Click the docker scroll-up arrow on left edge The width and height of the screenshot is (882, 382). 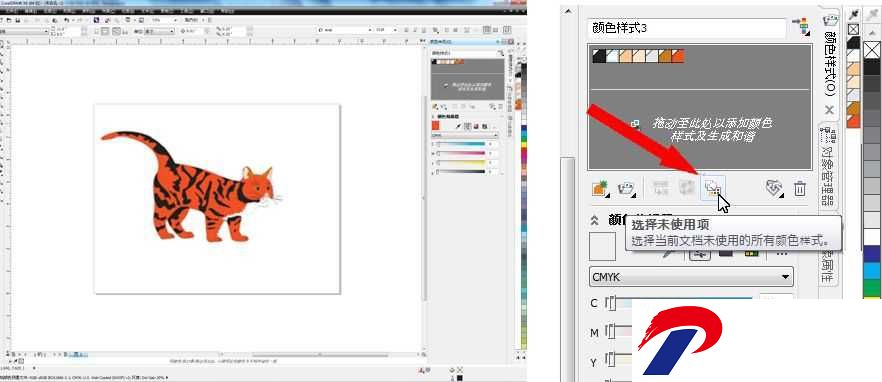point(568,11)
